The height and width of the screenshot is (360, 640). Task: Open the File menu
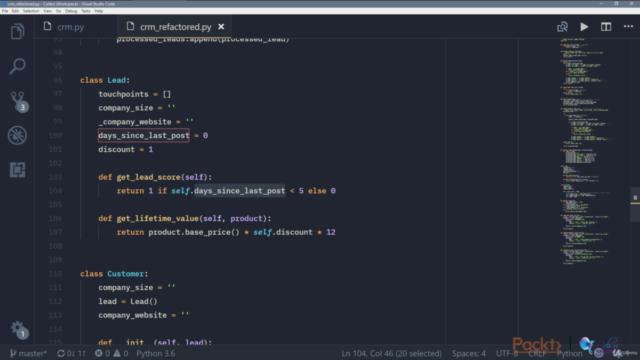5,11
